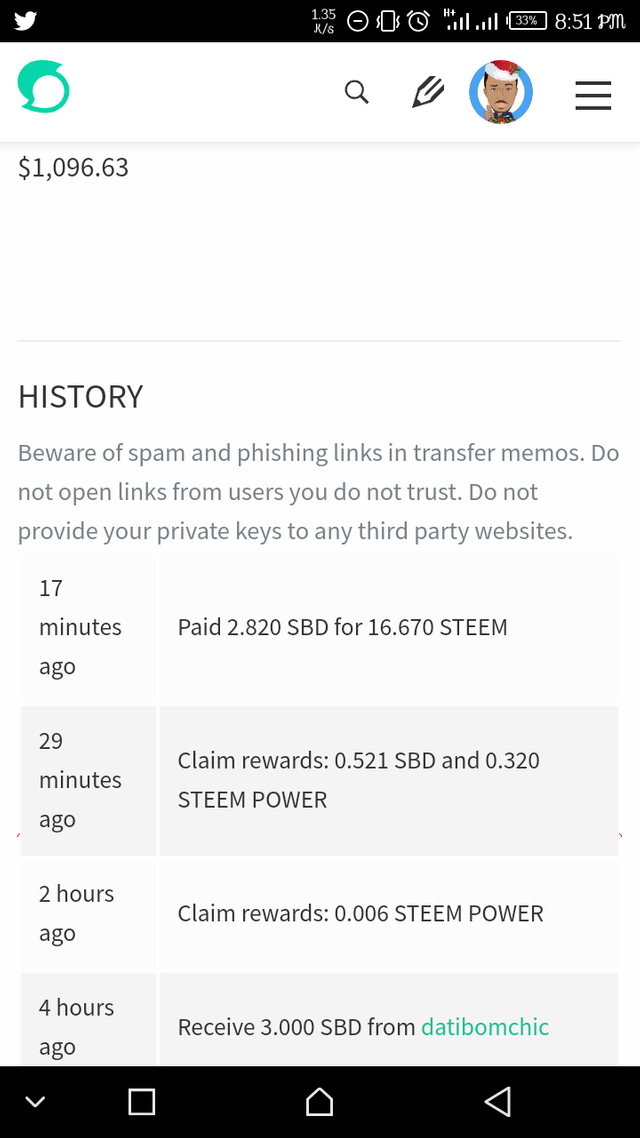Tap the Android home button
640x1138 pixels.
[x=319, y=1101]
